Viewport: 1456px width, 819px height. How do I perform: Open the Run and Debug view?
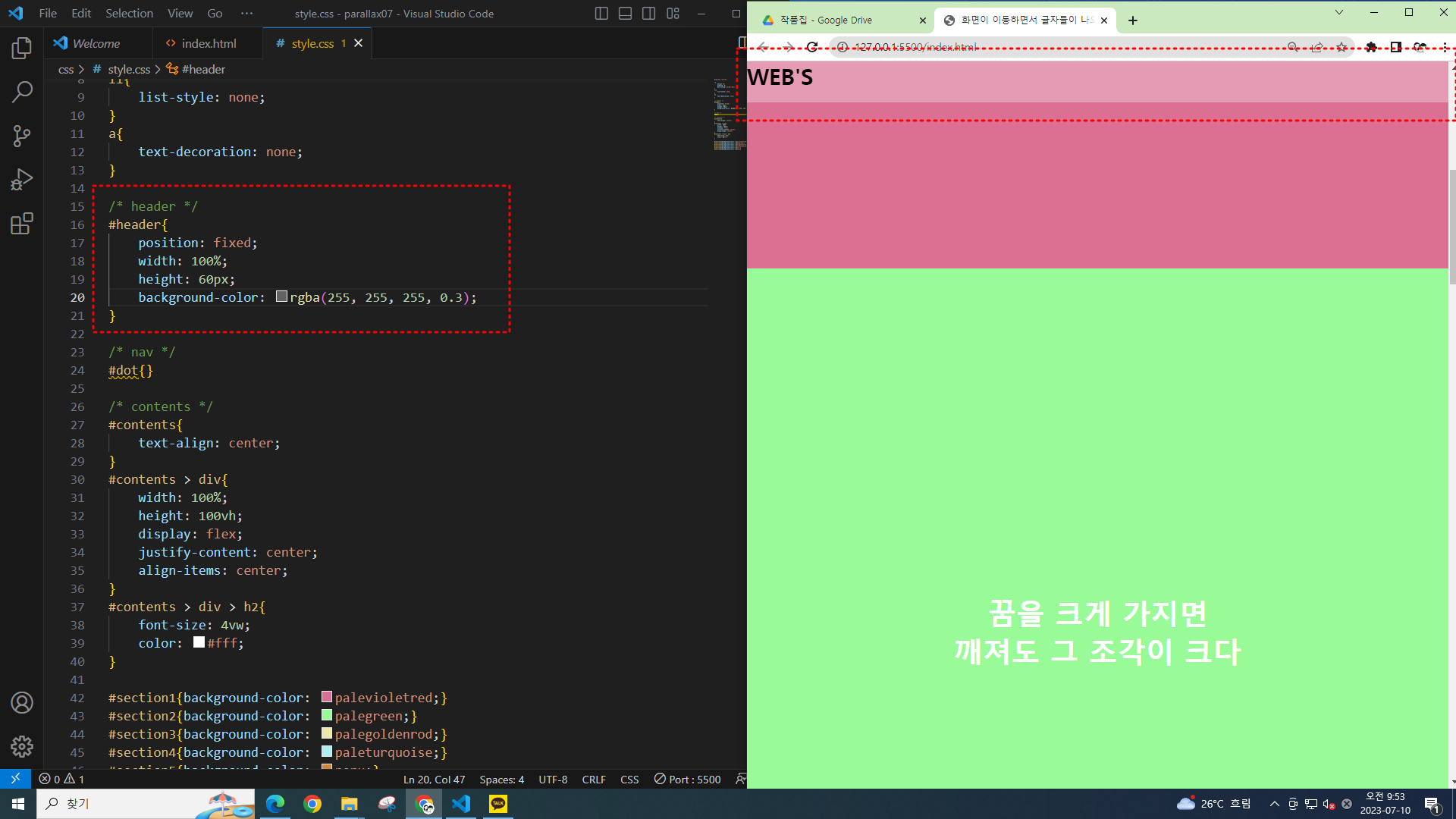click(x=22, y=180)
